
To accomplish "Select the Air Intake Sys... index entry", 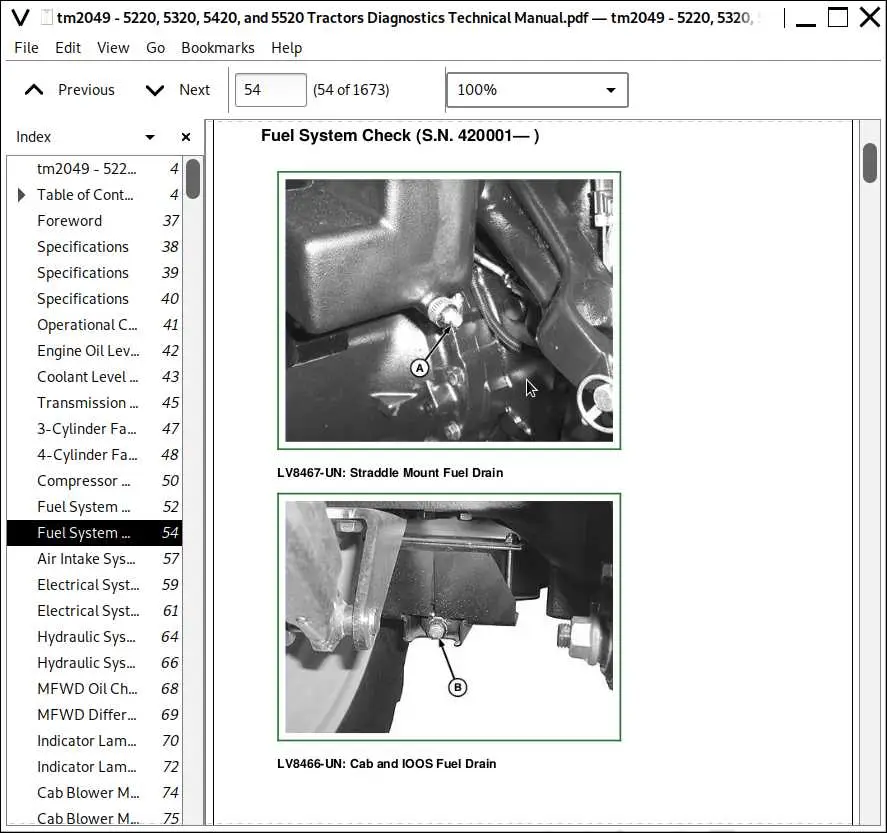I will (94, 559).
